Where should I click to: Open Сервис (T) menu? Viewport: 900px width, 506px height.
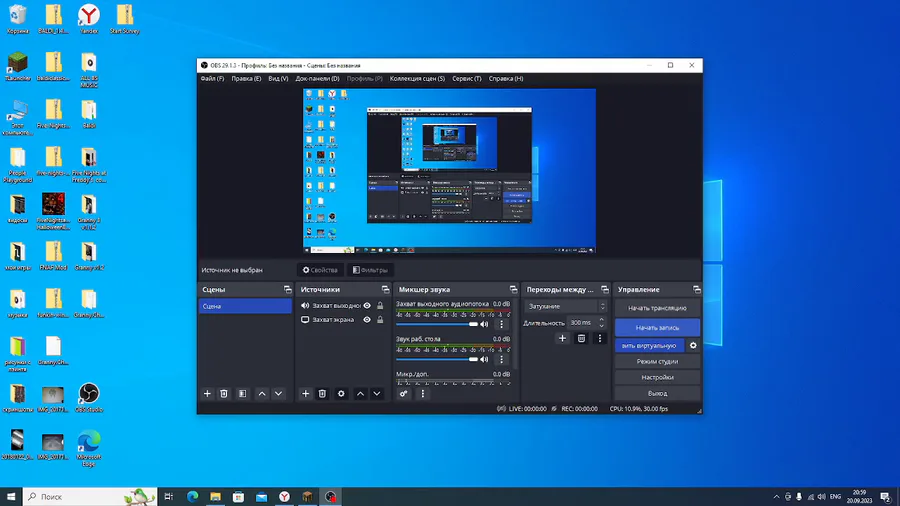tap(466, 79)
